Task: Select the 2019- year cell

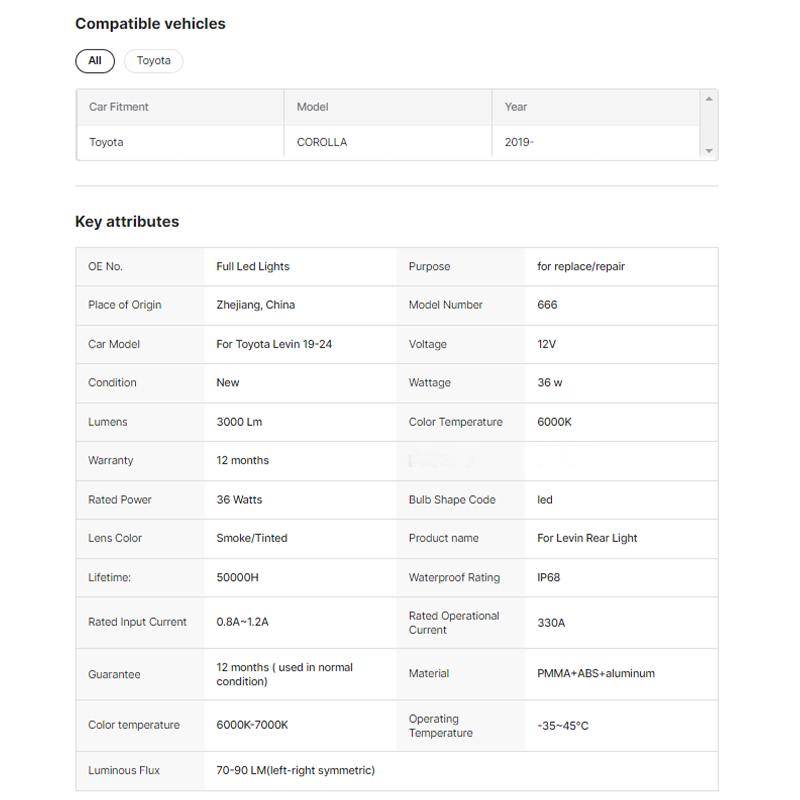Action: tap(519, 142)
